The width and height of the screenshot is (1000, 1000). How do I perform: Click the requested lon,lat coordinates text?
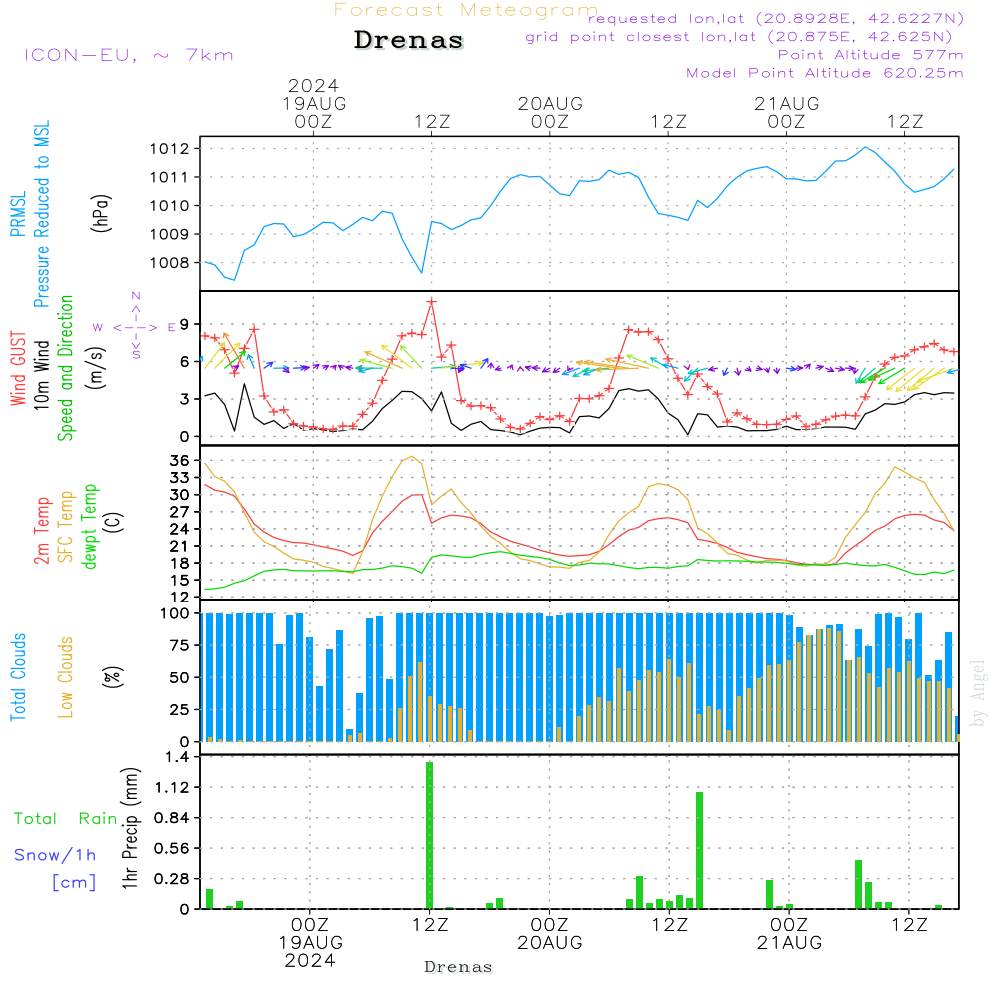776,19
